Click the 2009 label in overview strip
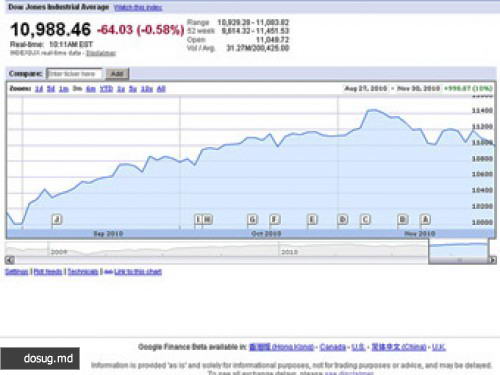500x375 pixels. click(x=59, y=252)
